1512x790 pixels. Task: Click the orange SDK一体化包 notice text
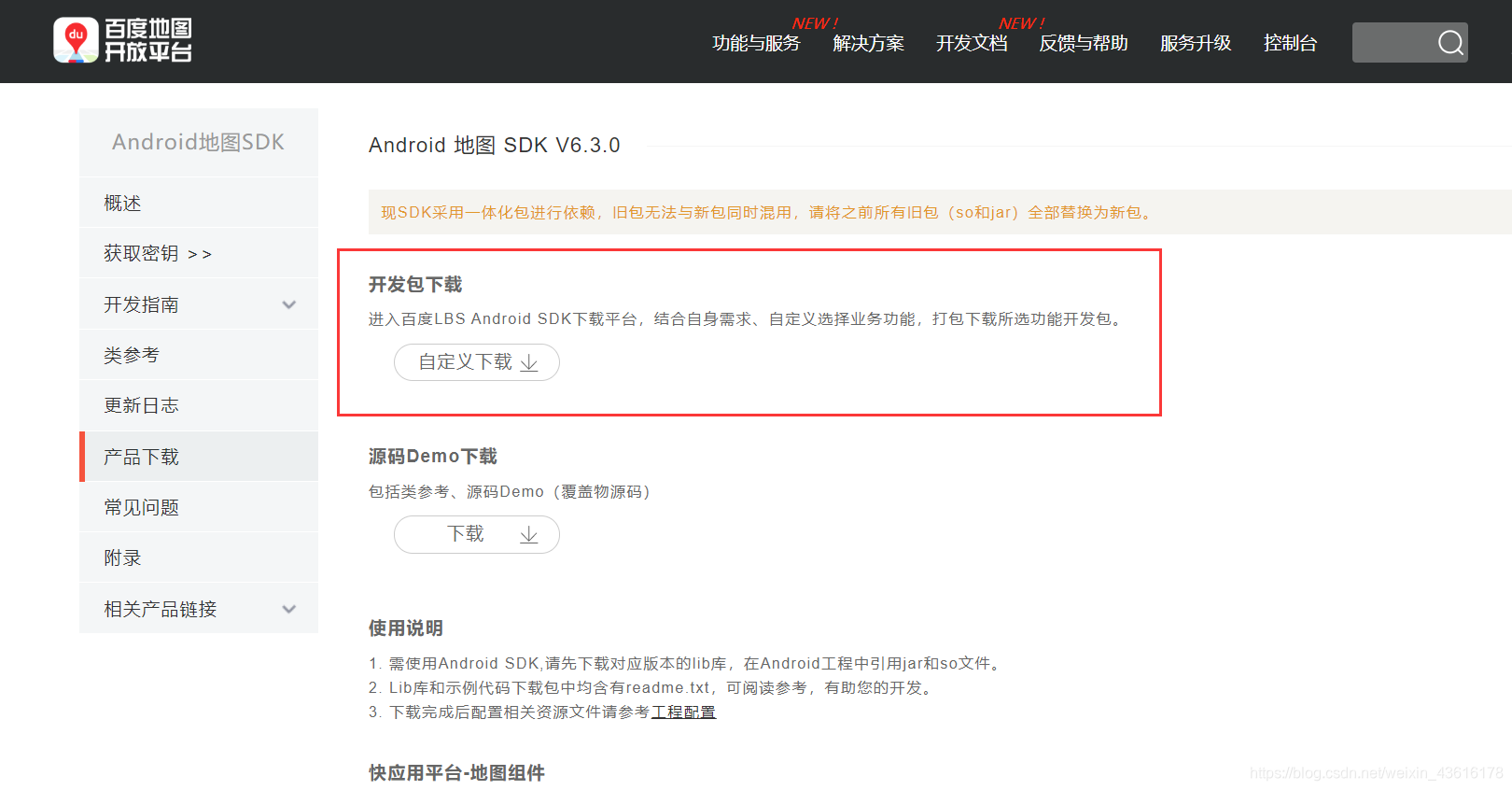coord(768,212)
